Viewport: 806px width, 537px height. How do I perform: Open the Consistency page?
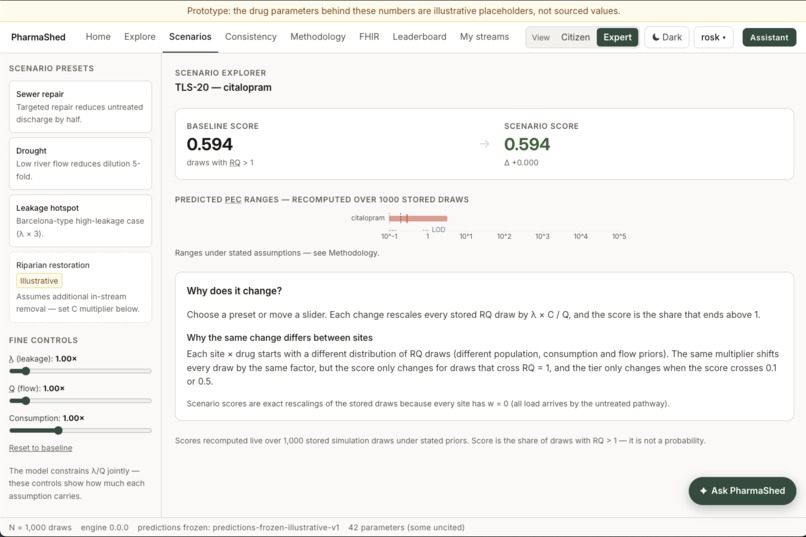(x=250, y=36)
